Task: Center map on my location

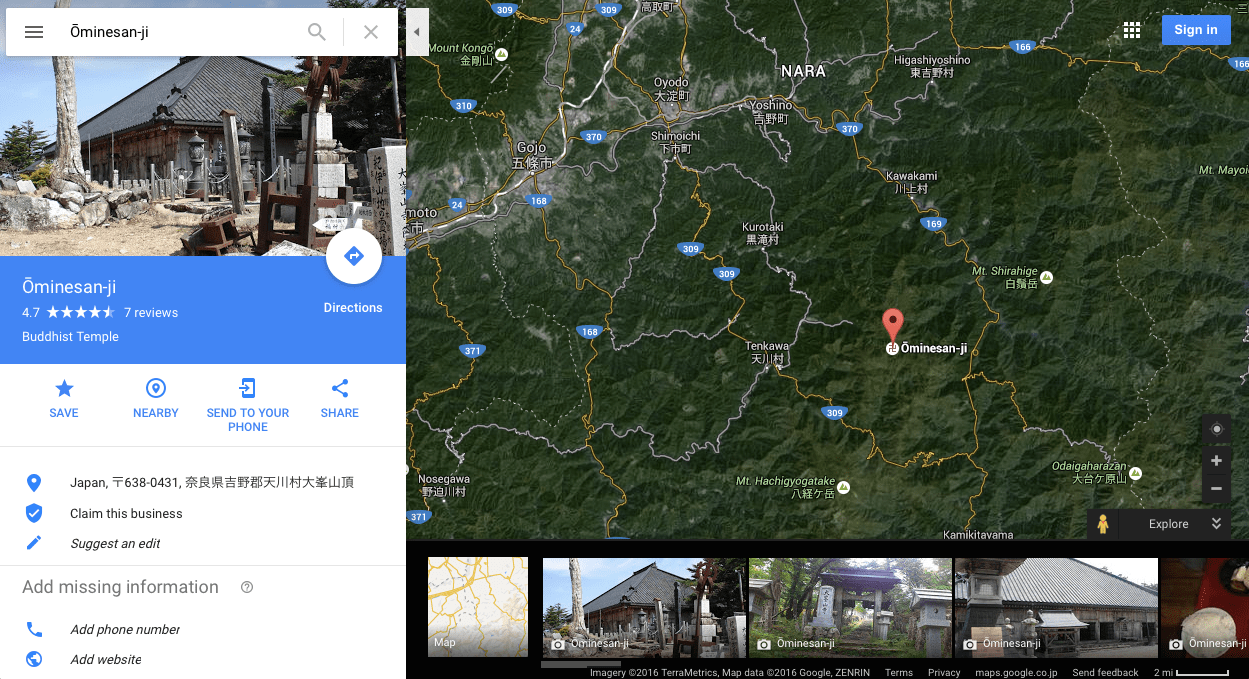Action: click(x=1216, y=429)
